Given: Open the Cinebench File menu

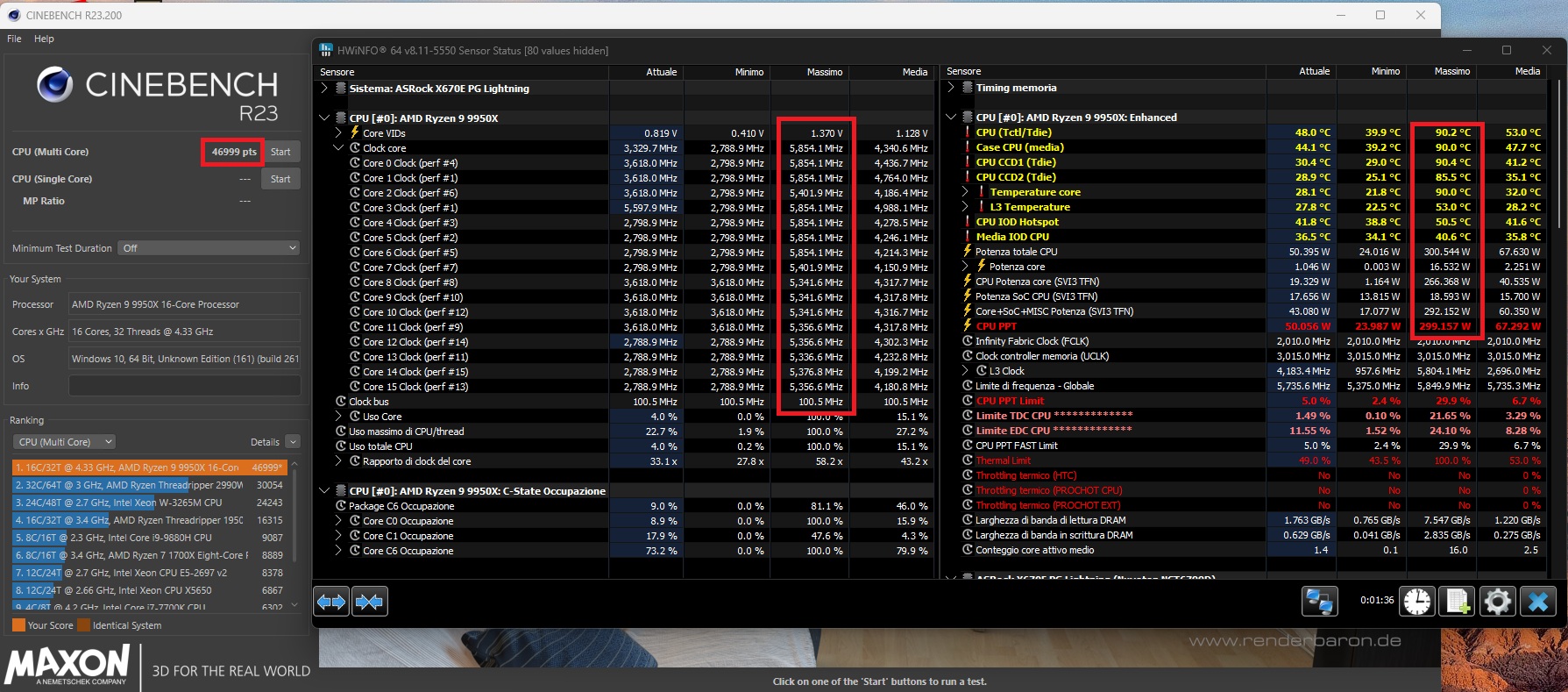Looking at the screenshot, I should (14, 39).
